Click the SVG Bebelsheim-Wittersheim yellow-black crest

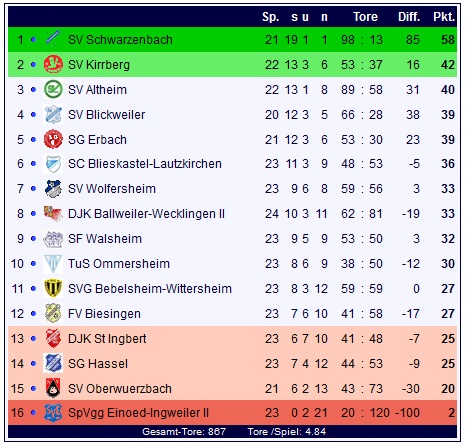[x=53, y=288]
